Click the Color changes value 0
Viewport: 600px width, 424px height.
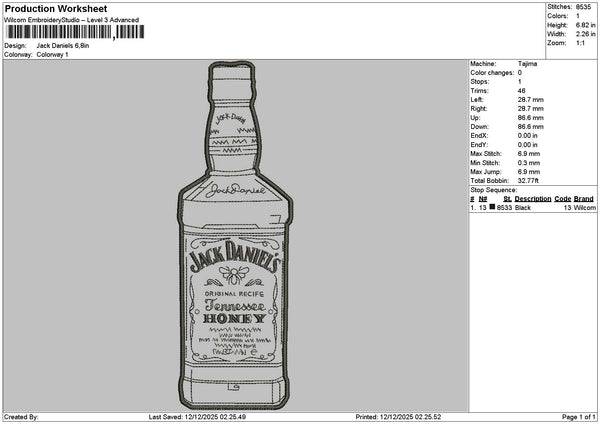pos(520,73)
